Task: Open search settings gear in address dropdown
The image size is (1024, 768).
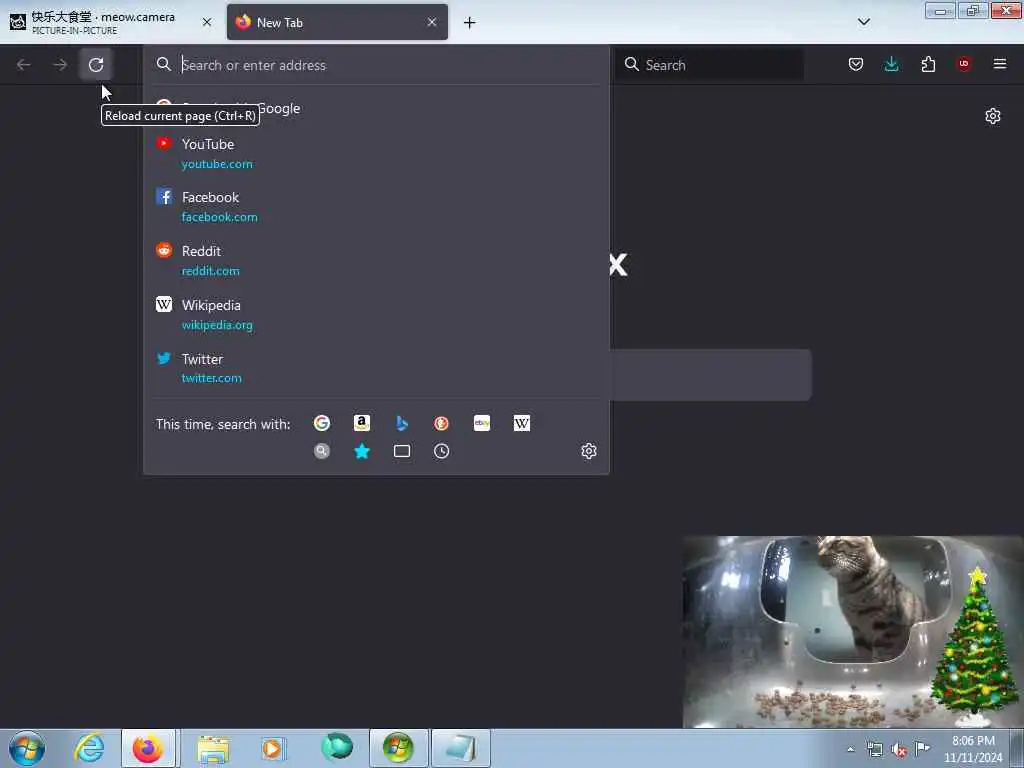Action: pos(589,451)
